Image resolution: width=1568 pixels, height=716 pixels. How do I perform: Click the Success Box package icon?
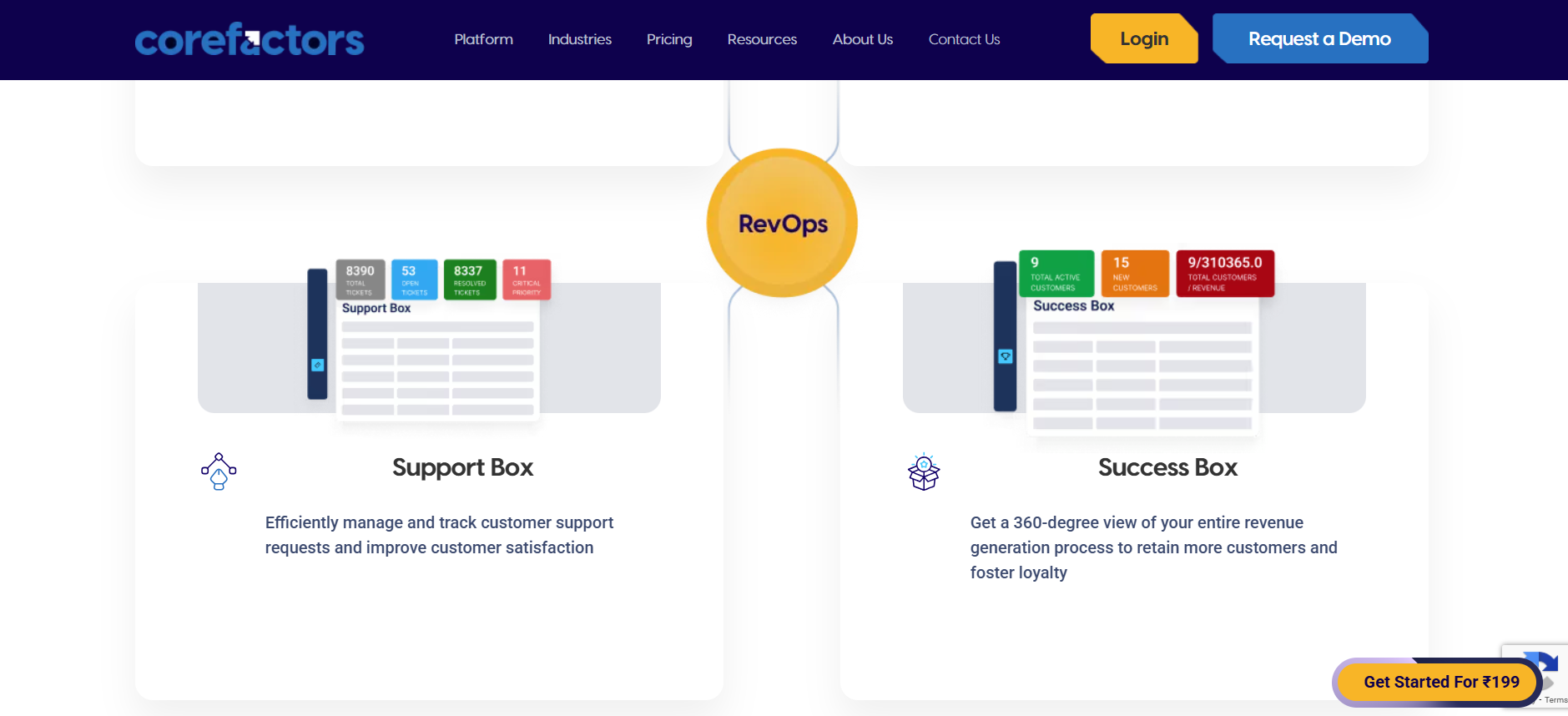(x=924, y=471)
